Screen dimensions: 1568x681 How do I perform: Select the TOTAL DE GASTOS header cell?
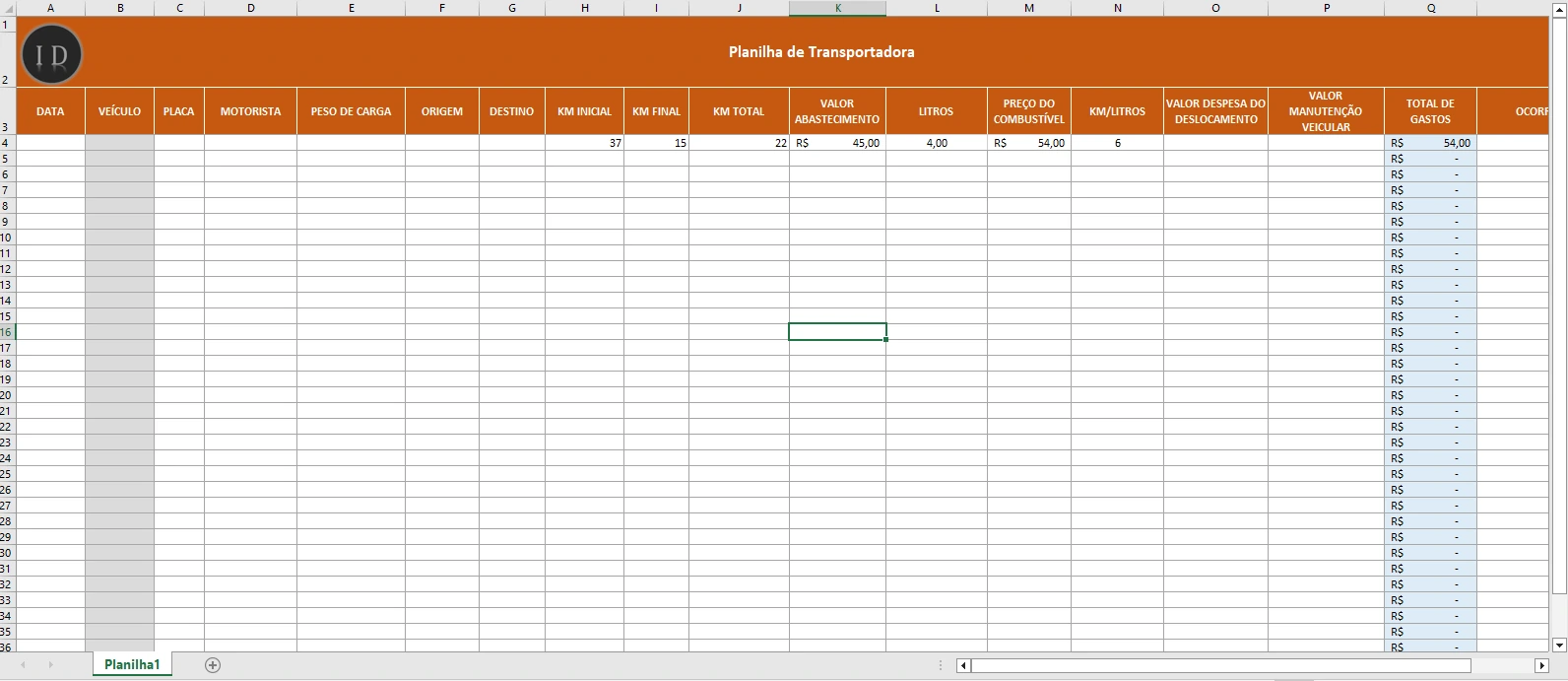[x=1430, y=111]
